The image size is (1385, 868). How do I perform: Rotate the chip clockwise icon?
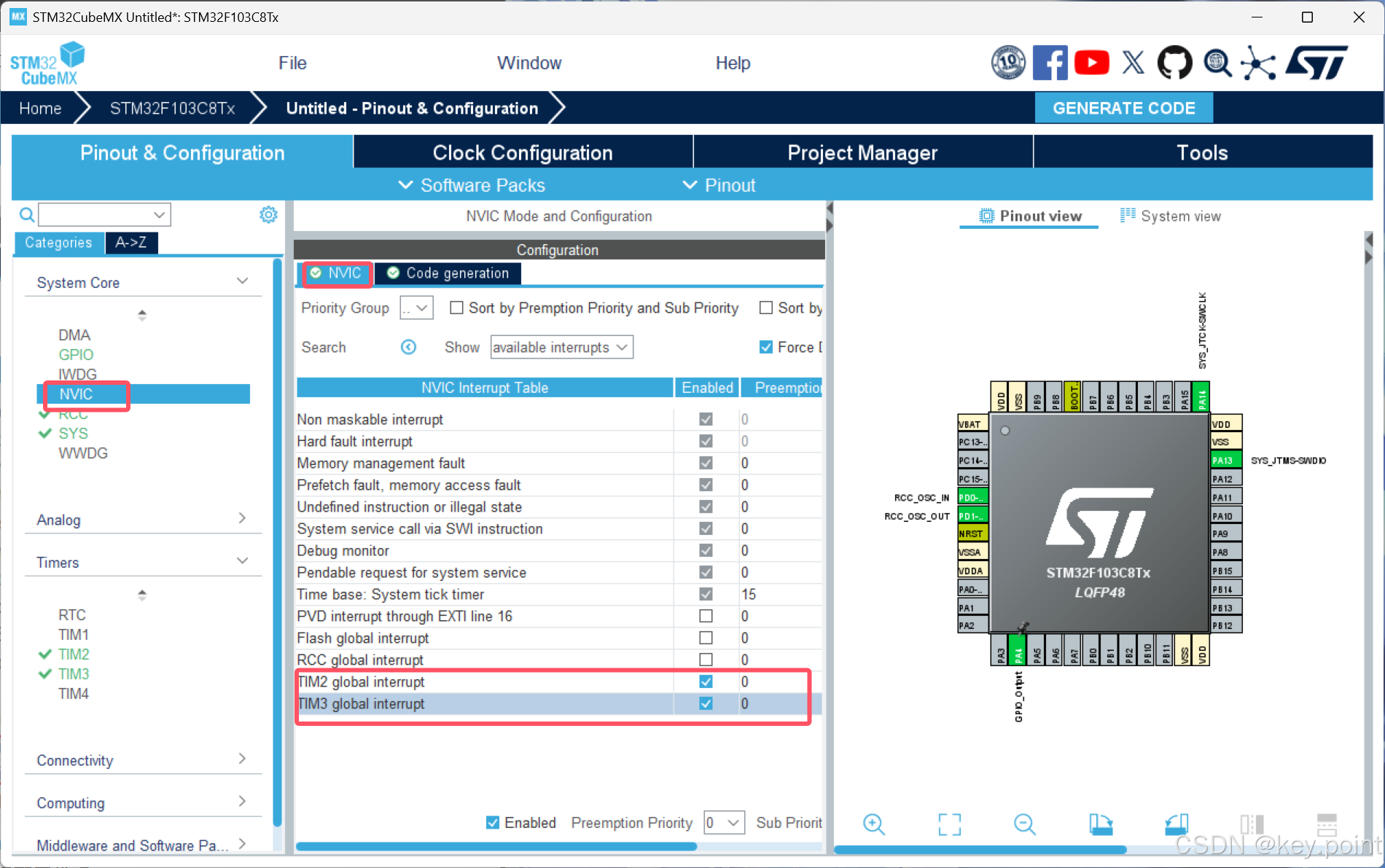[x=1101, y=824]
